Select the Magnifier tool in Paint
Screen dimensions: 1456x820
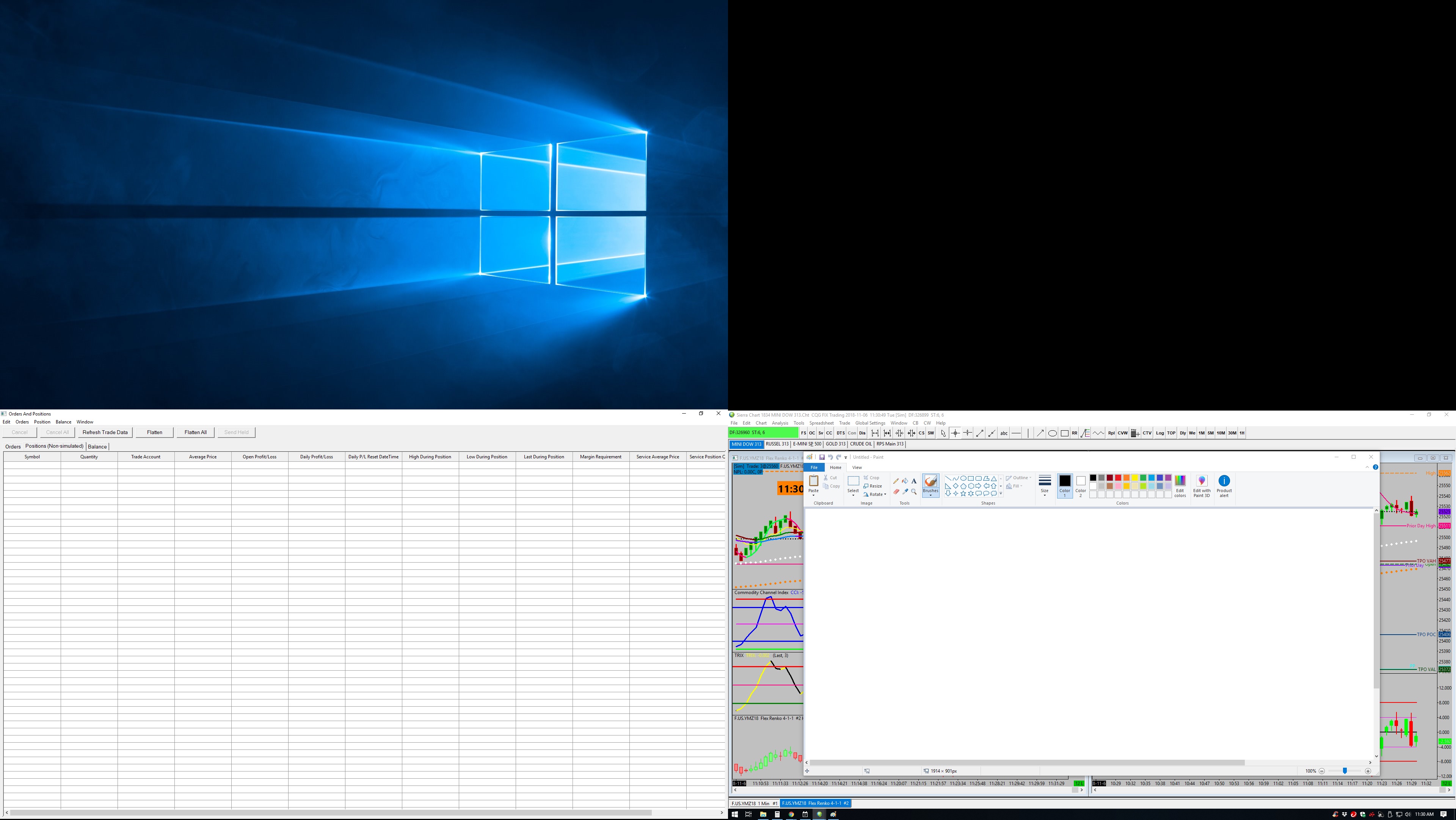(914, 492)
